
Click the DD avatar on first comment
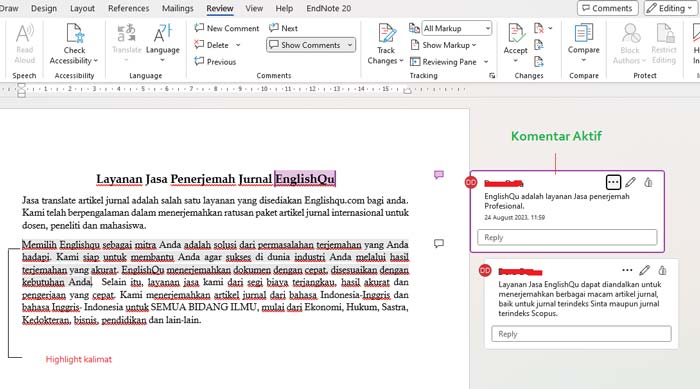[471, 182]
